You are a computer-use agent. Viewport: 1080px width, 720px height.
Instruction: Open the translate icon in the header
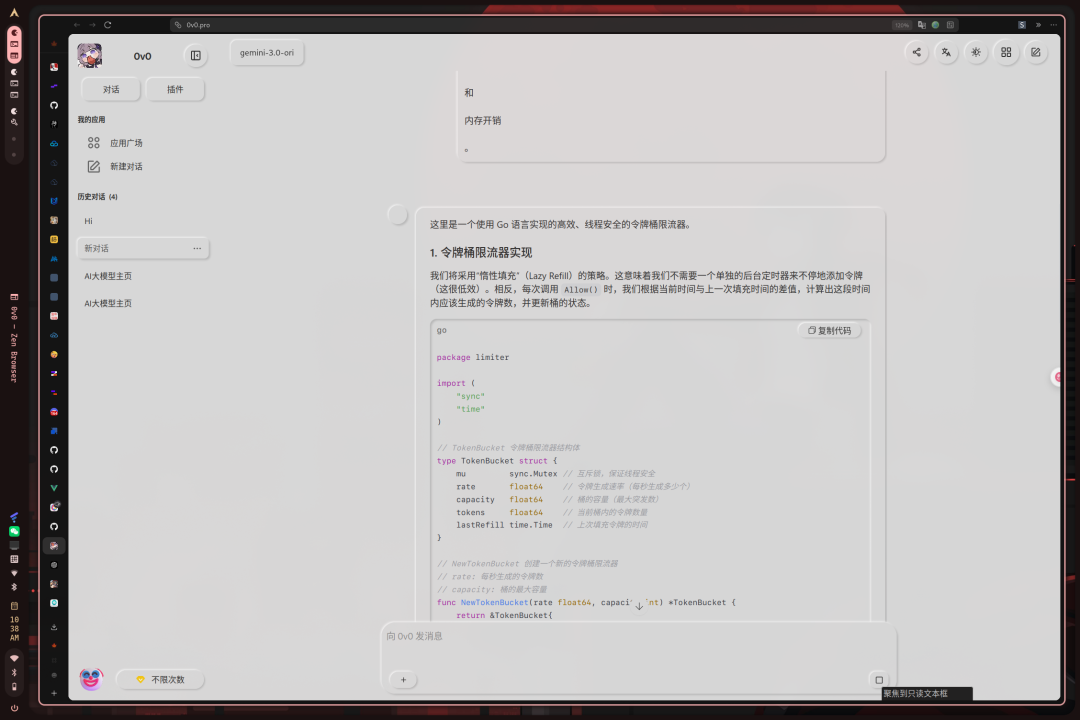[946, 52]
